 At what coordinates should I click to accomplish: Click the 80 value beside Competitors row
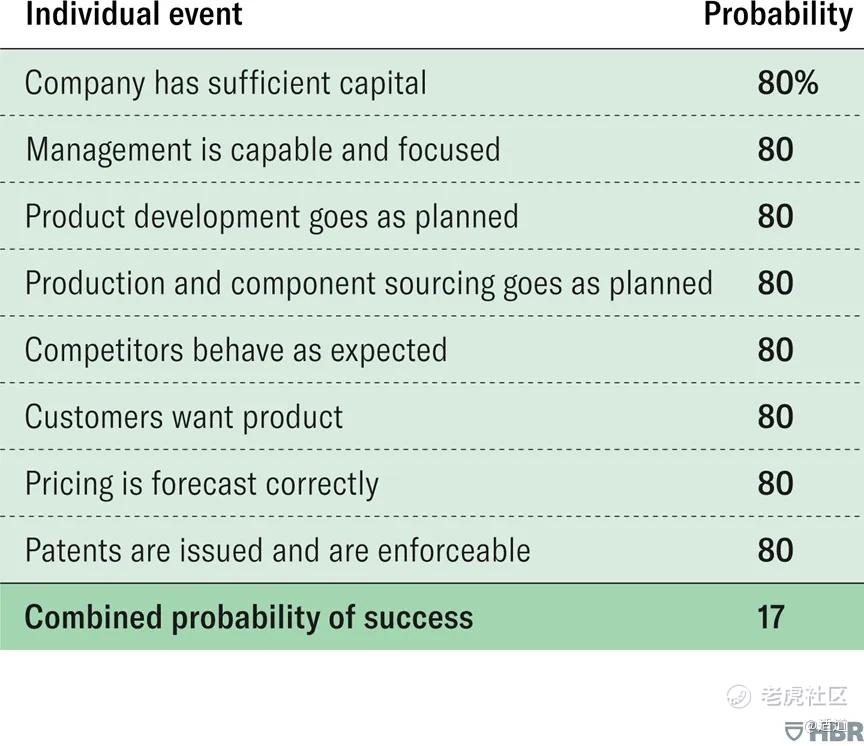(x=775, y=350)
